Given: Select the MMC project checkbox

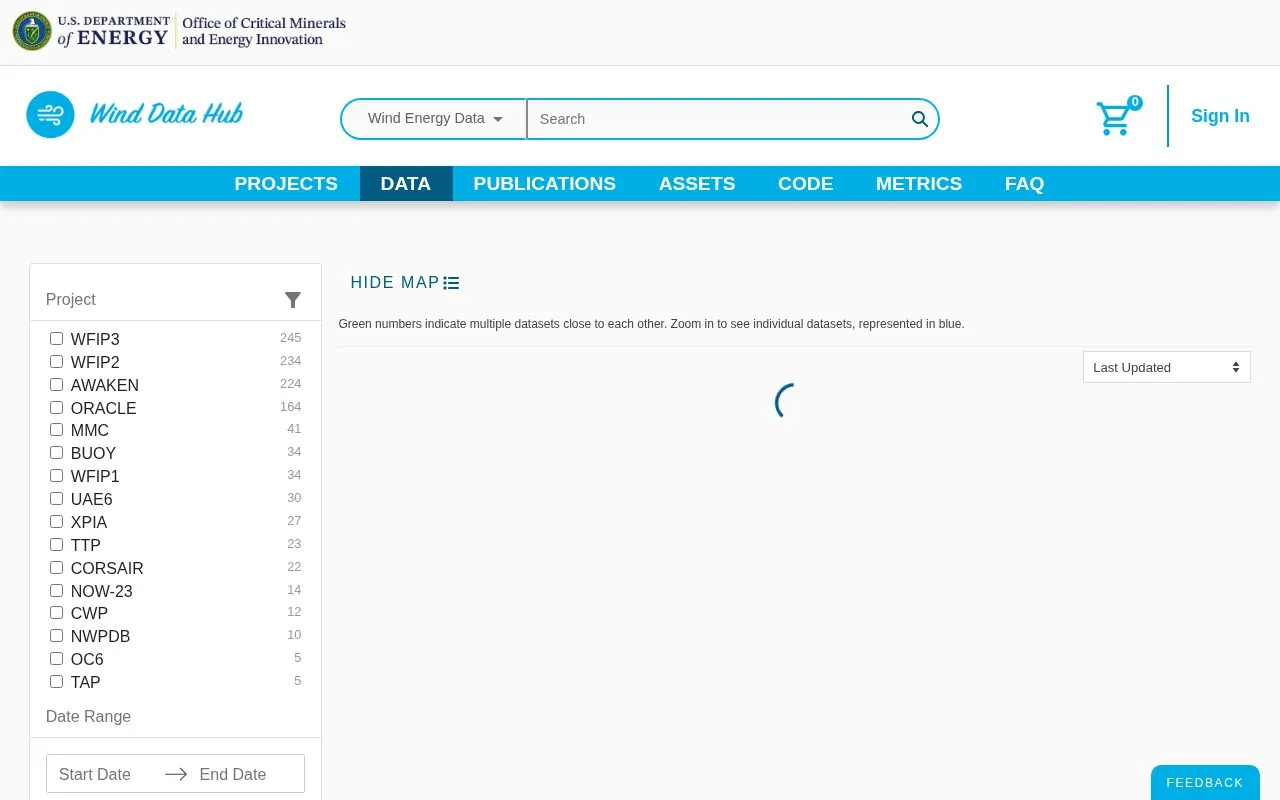Looking at the screenshot, I should 56,430.
